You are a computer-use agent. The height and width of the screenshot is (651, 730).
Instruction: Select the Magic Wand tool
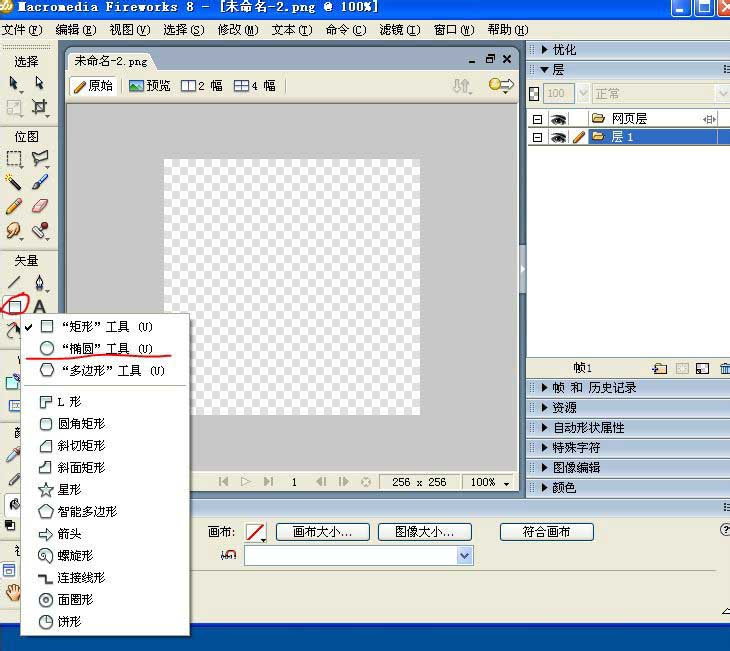pyautogui.click(x=14, y=182)
